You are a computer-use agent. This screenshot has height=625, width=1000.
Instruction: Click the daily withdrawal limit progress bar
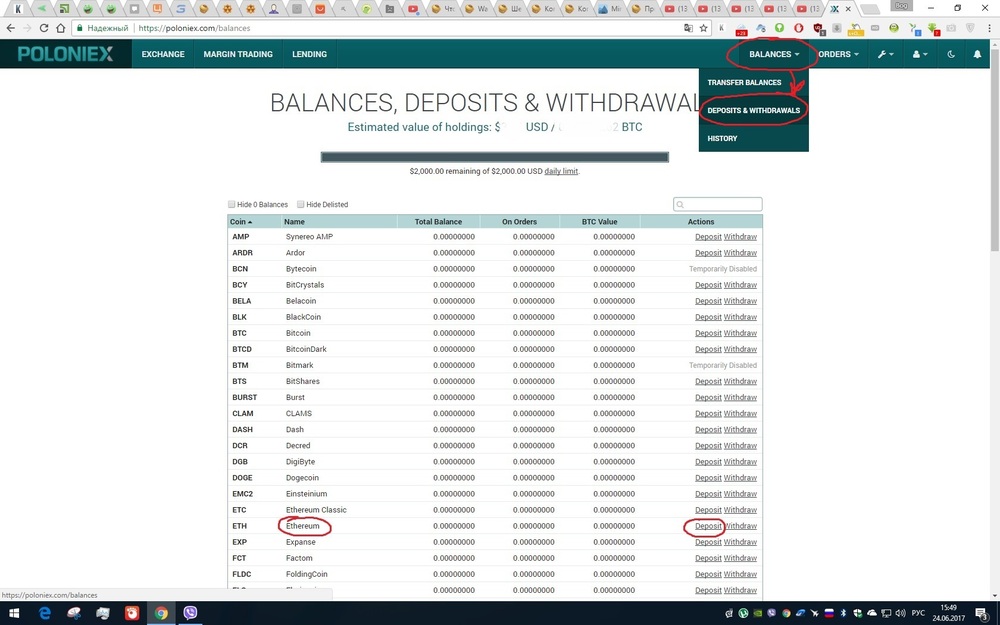[495, 157]
